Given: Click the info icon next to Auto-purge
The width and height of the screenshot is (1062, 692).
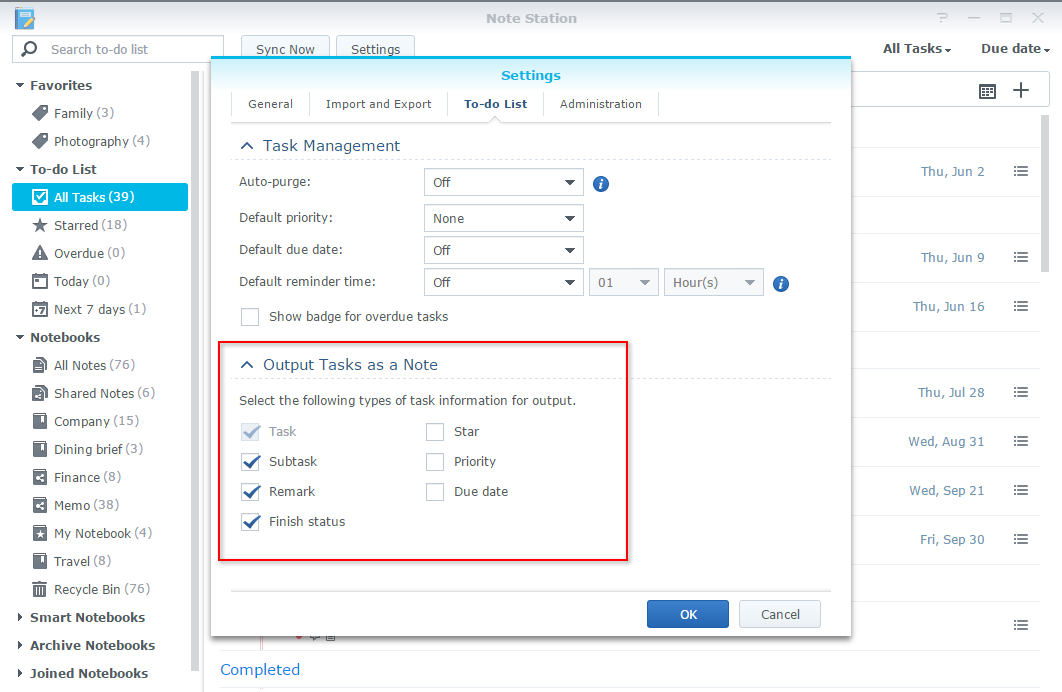Looking at the screenshot, I should point(599,183).
